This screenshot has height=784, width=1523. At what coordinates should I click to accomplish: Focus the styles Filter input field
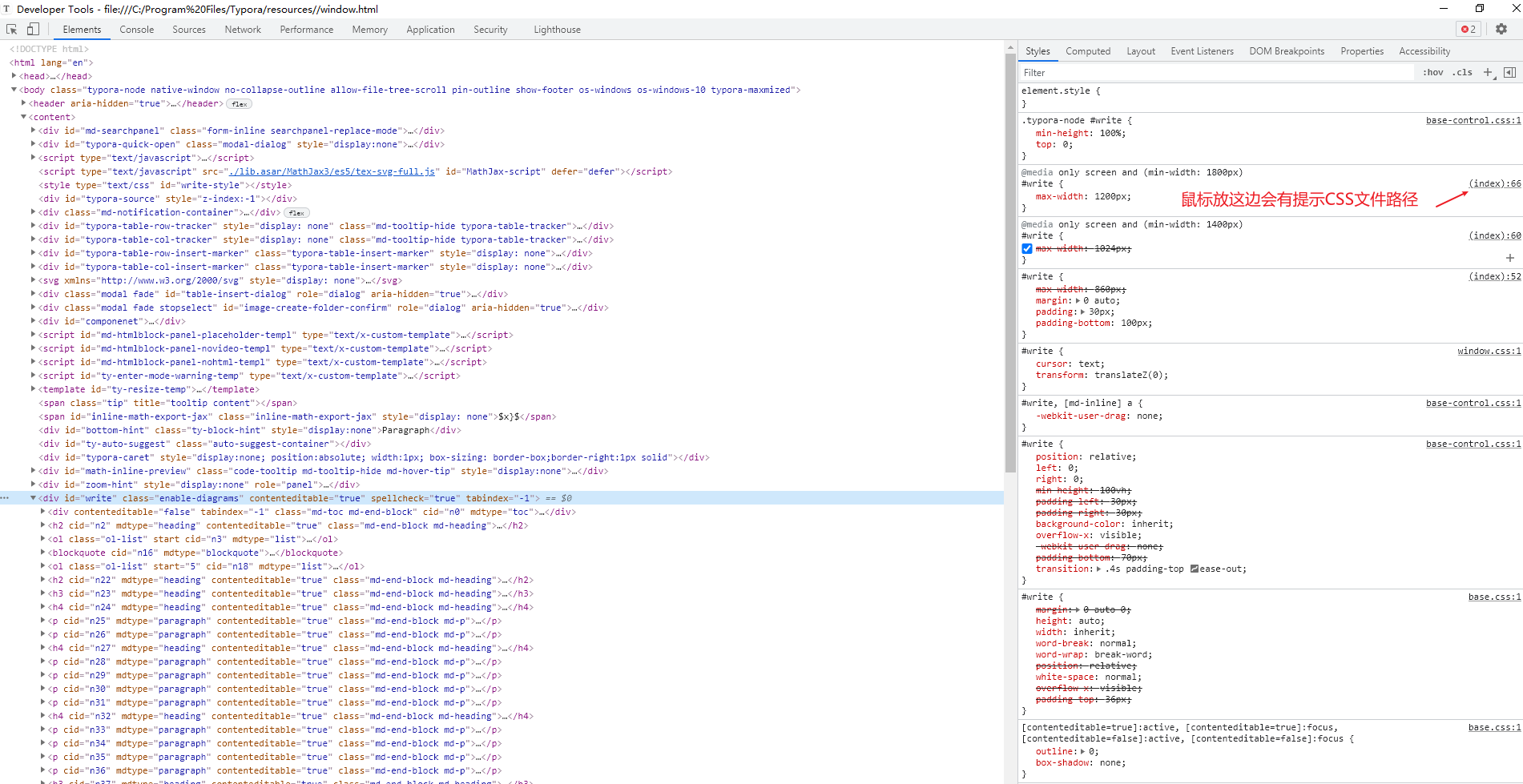[1218, 72]
